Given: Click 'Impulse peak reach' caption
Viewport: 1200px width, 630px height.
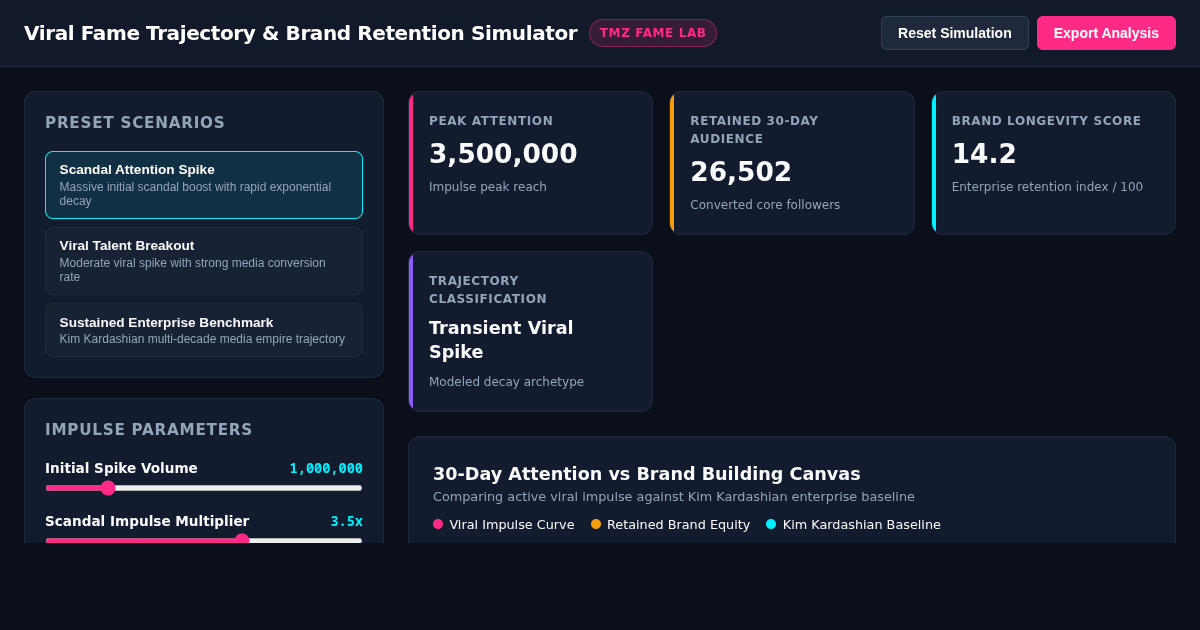Looking at the screenshot, I should [488, 187].
